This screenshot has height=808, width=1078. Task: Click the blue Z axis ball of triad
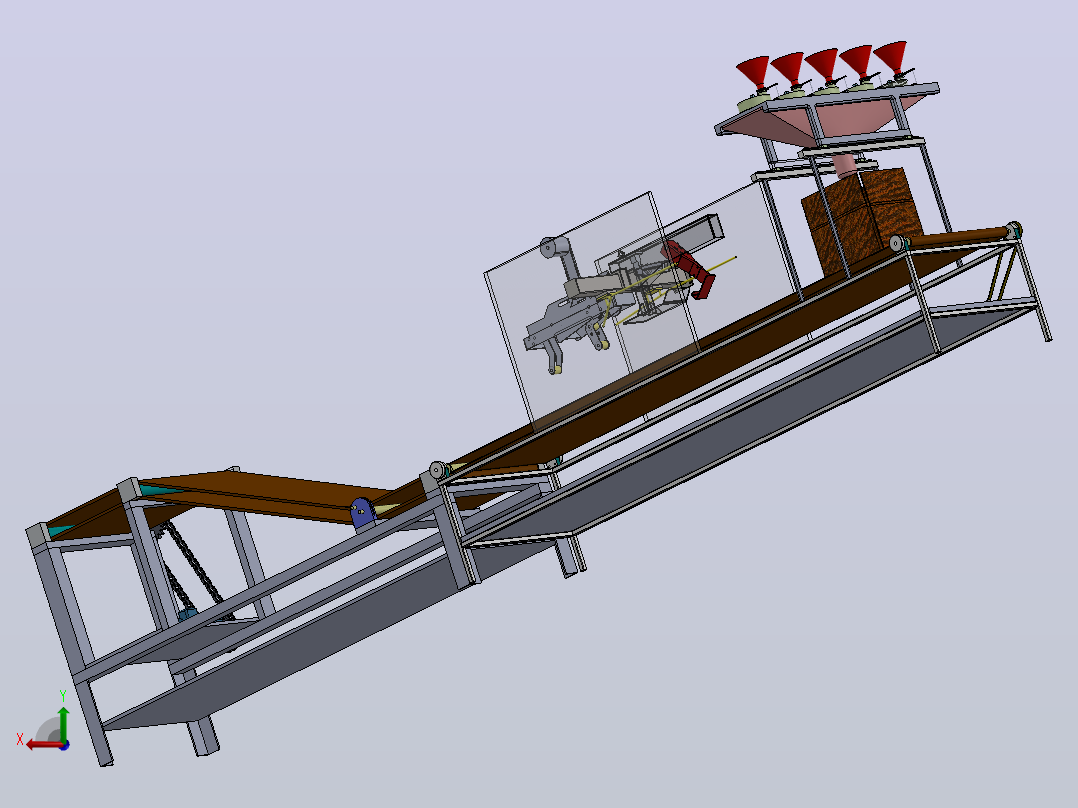click(64, 745)
